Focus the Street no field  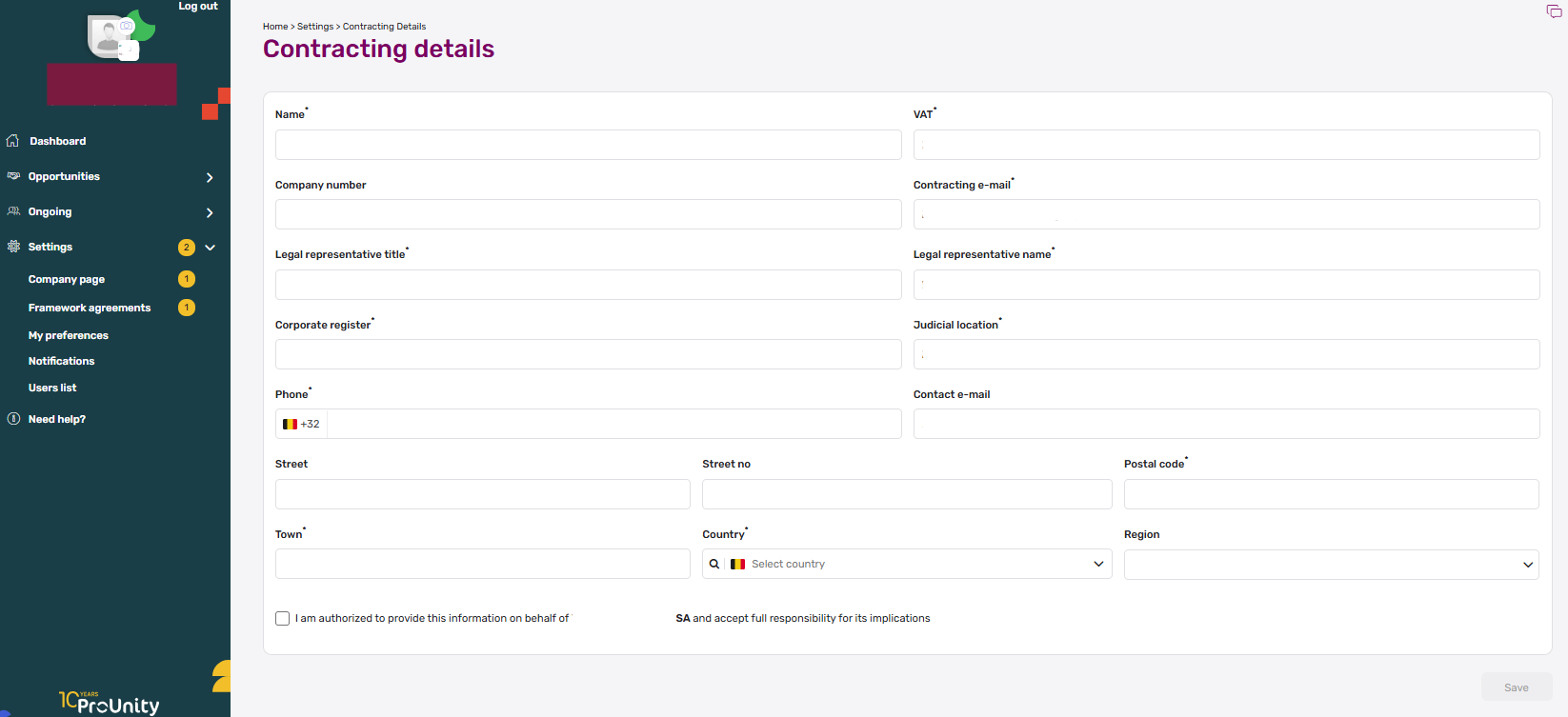907,494
